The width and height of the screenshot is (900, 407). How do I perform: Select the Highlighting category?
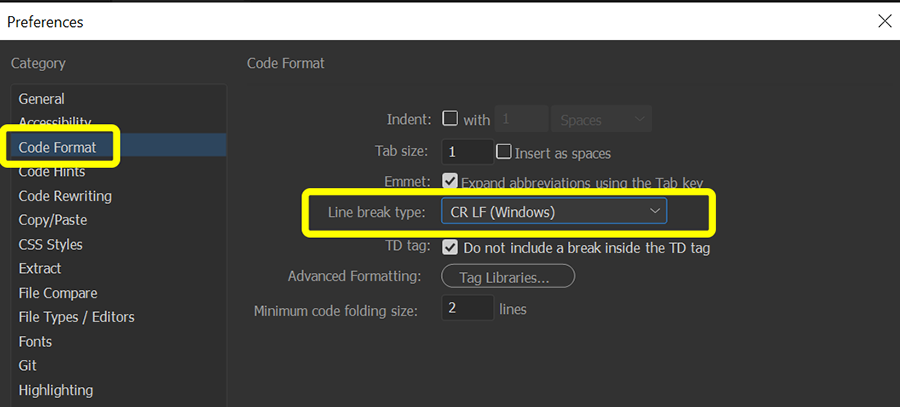(56, 390)
